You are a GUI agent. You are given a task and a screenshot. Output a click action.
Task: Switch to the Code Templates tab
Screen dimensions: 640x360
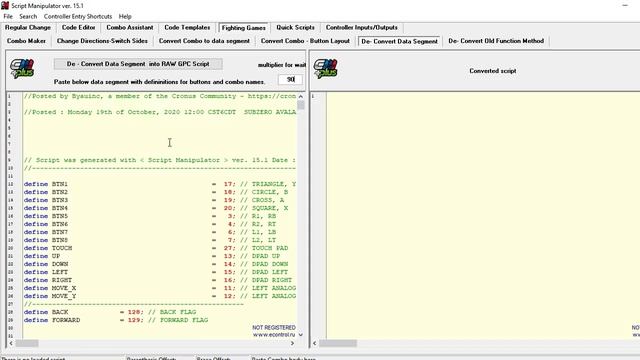pos(187,27)
